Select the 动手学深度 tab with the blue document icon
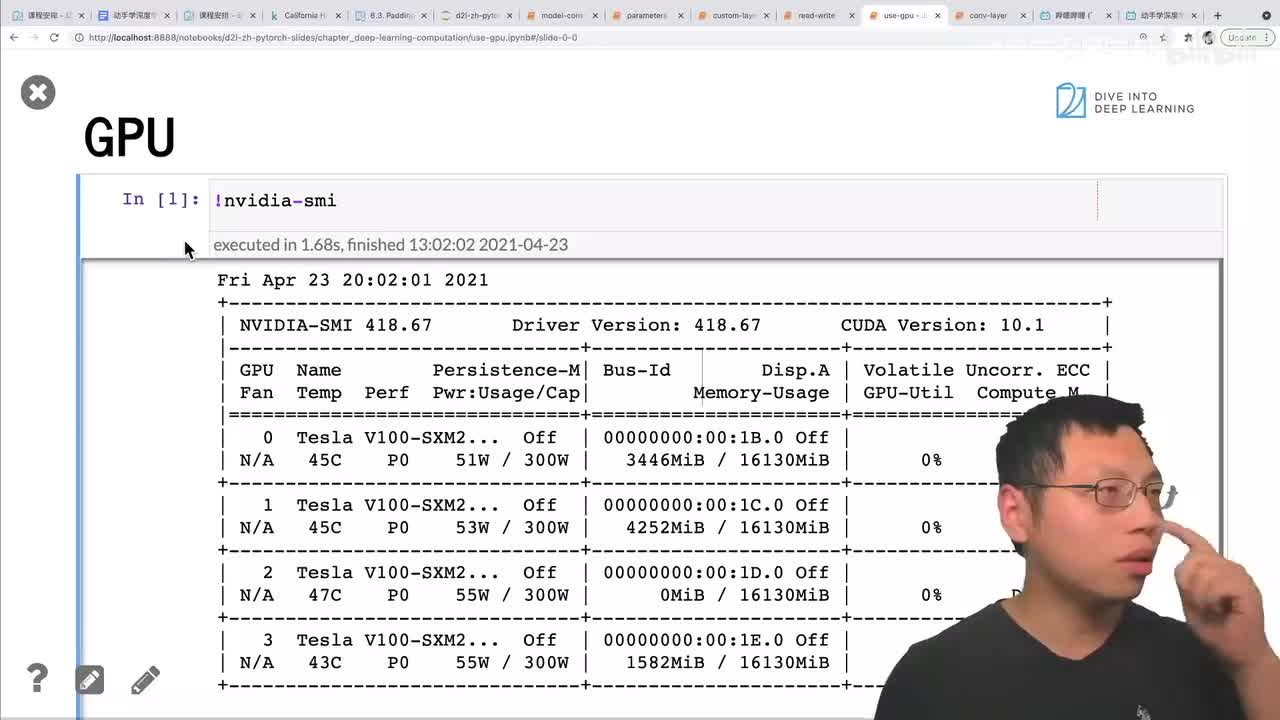 [134, 16]
